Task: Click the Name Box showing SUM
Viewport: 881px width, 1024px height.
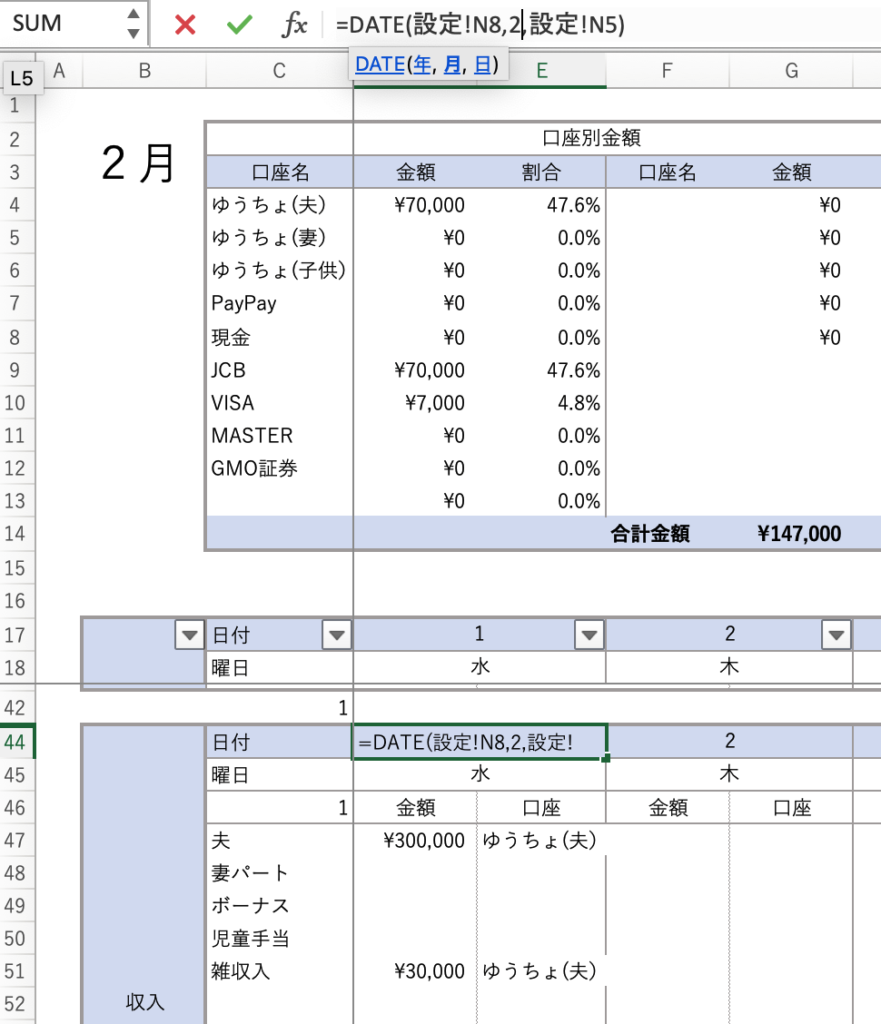Action: [x=60, y=25]
